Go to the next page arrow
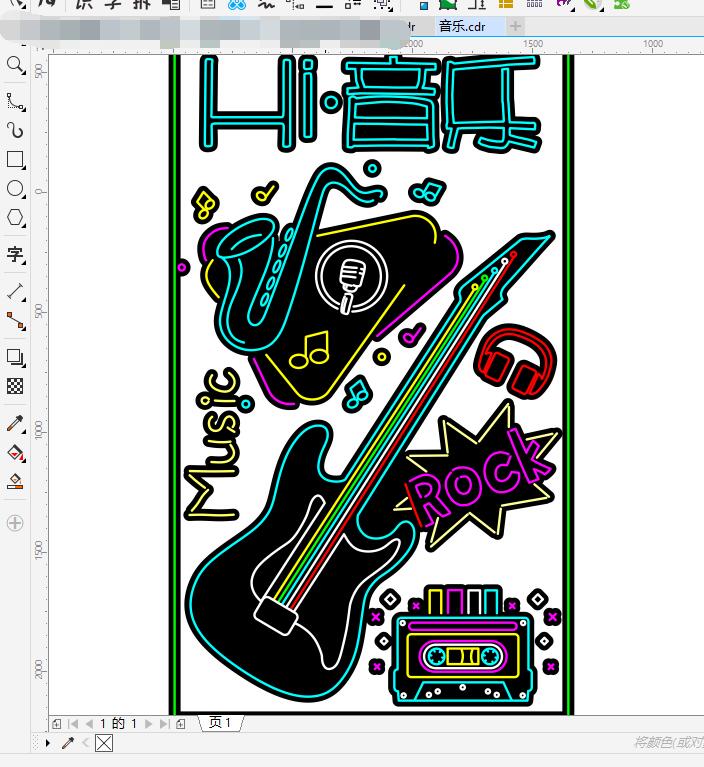 point(149,723)
